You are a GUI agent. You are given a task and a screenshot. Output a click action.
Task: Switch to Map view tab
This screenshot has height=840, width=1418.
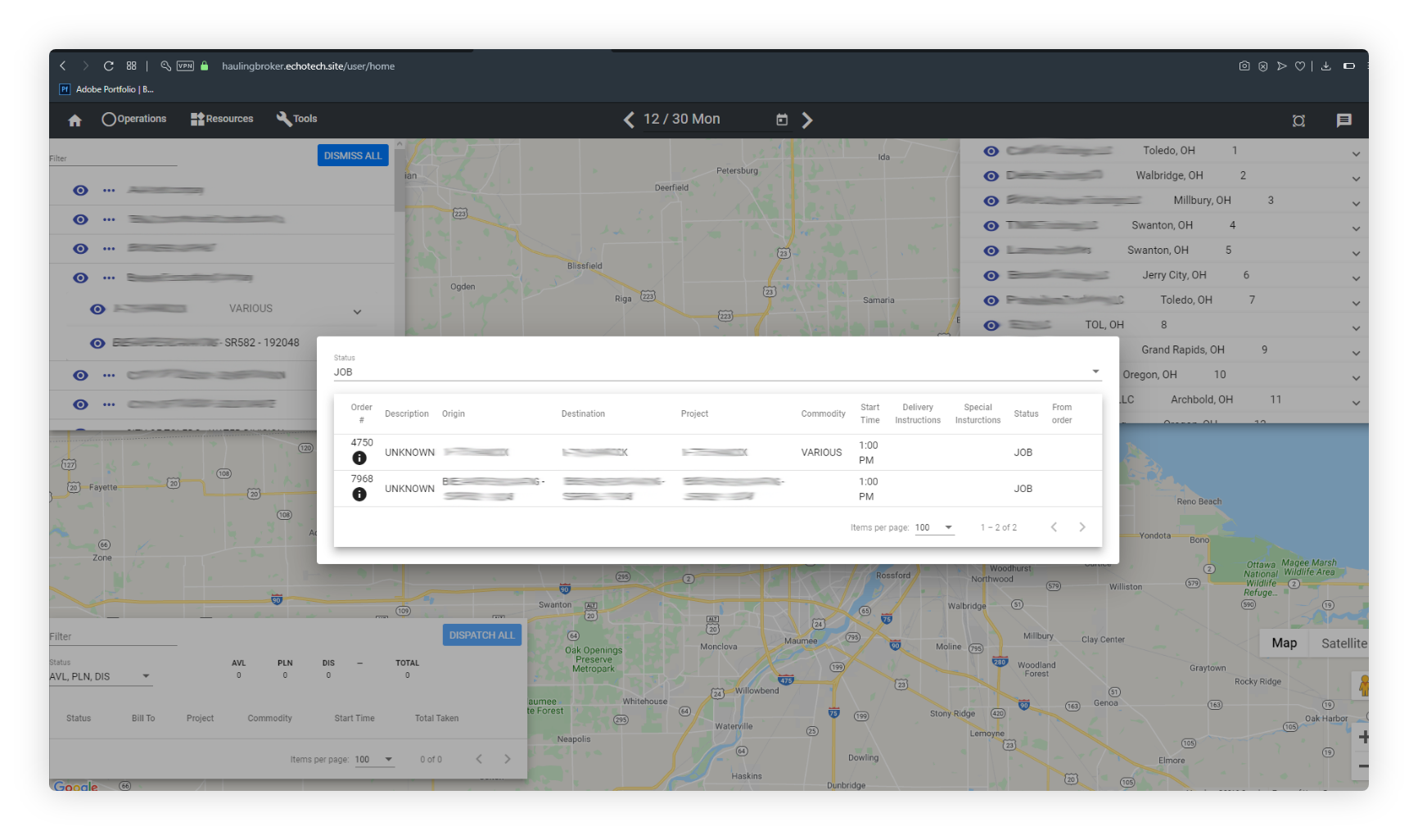pos(1284,644)
